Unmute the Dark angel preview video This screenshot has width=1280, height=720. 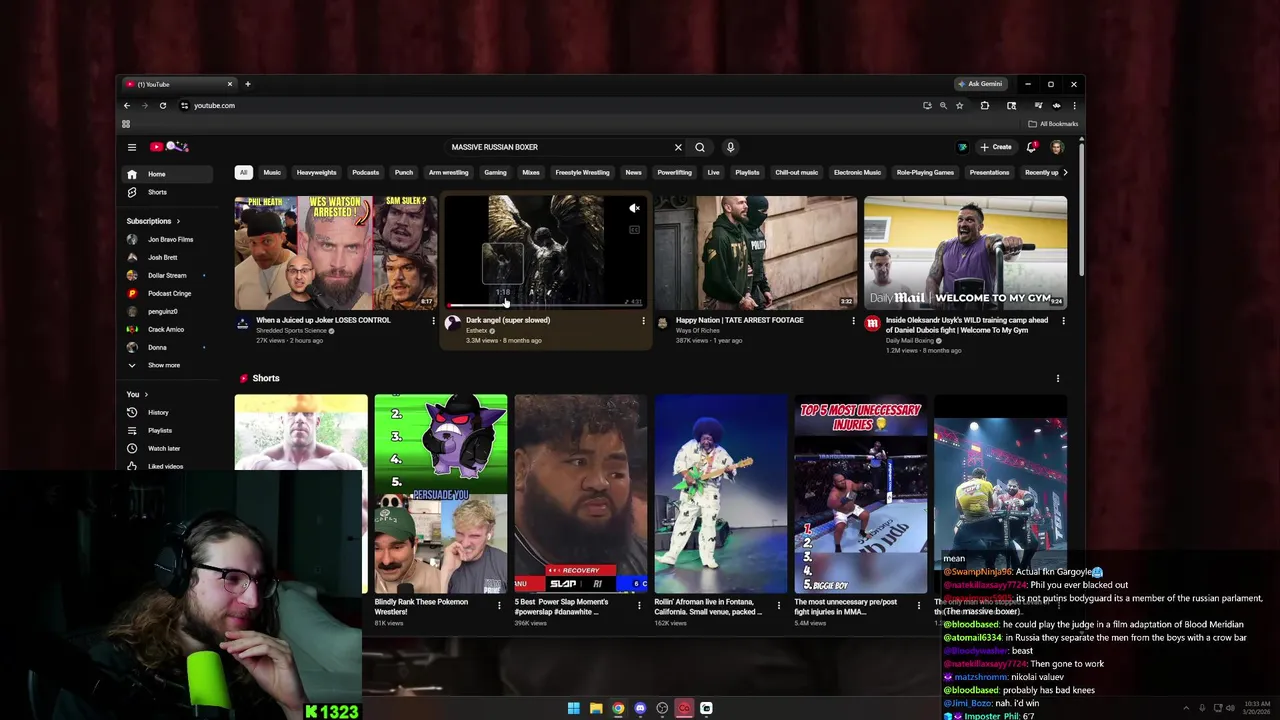tap(634, 209)
